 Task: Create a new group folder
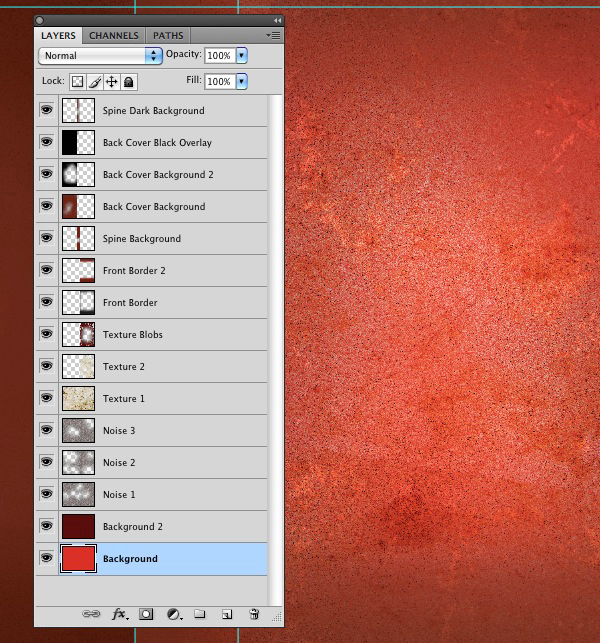[200, 614]
